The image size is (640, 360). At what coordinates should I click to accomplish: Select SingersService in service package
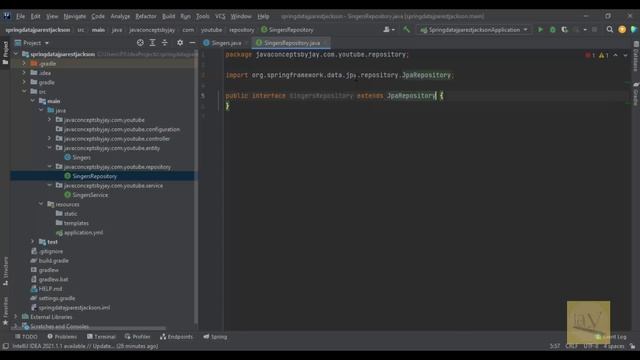tap(90, 195)
